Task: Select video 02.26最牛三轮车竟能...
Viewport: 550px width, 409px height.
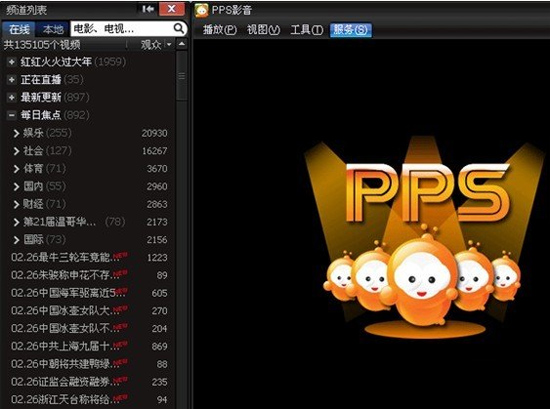Action: coord(65,257)
